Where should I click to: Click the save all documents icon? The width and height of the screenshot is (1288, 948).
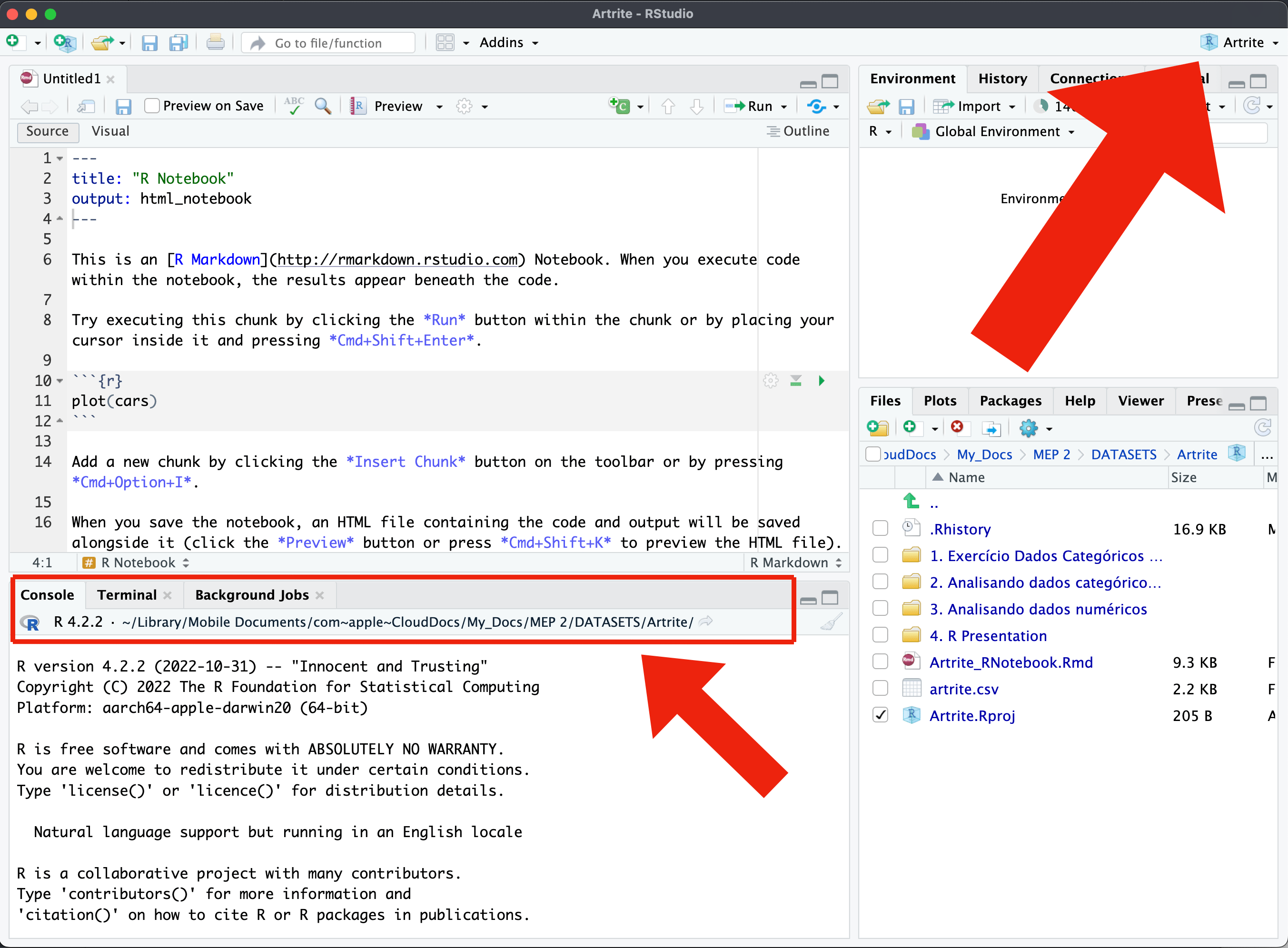(x=178, y=43)
